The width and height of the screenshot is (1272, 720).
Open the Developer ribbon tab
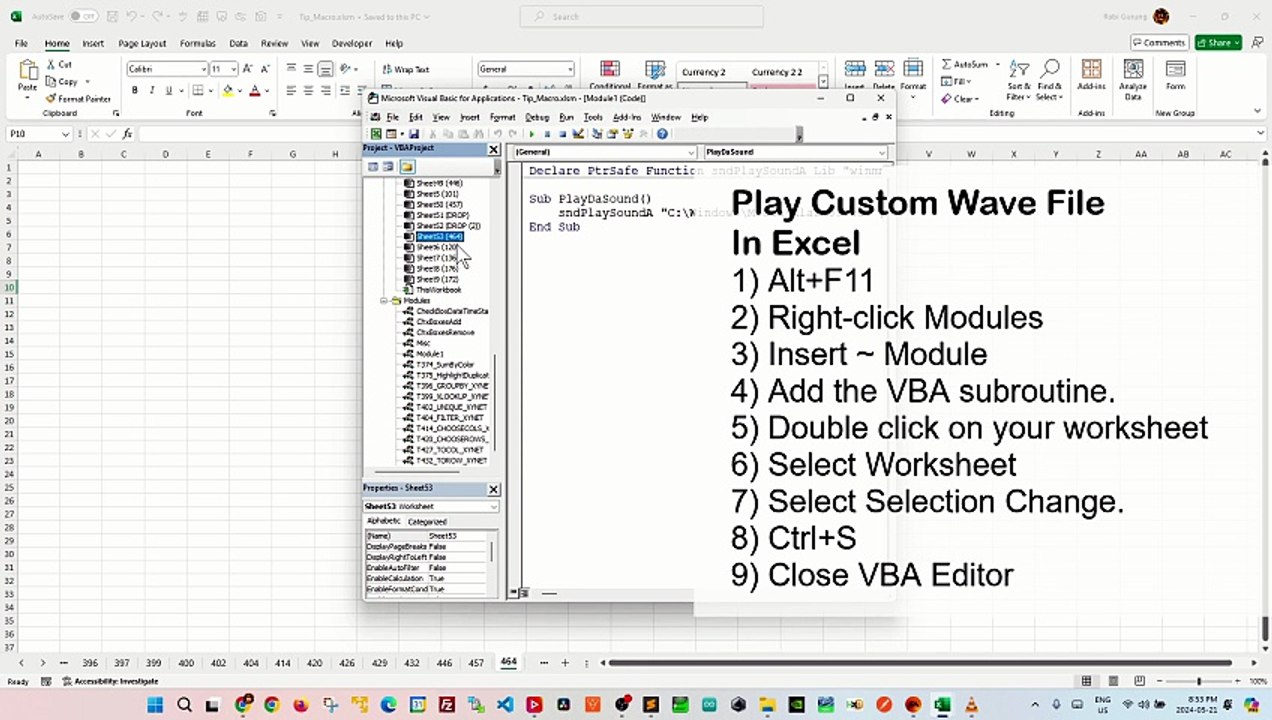click(352, 43)
